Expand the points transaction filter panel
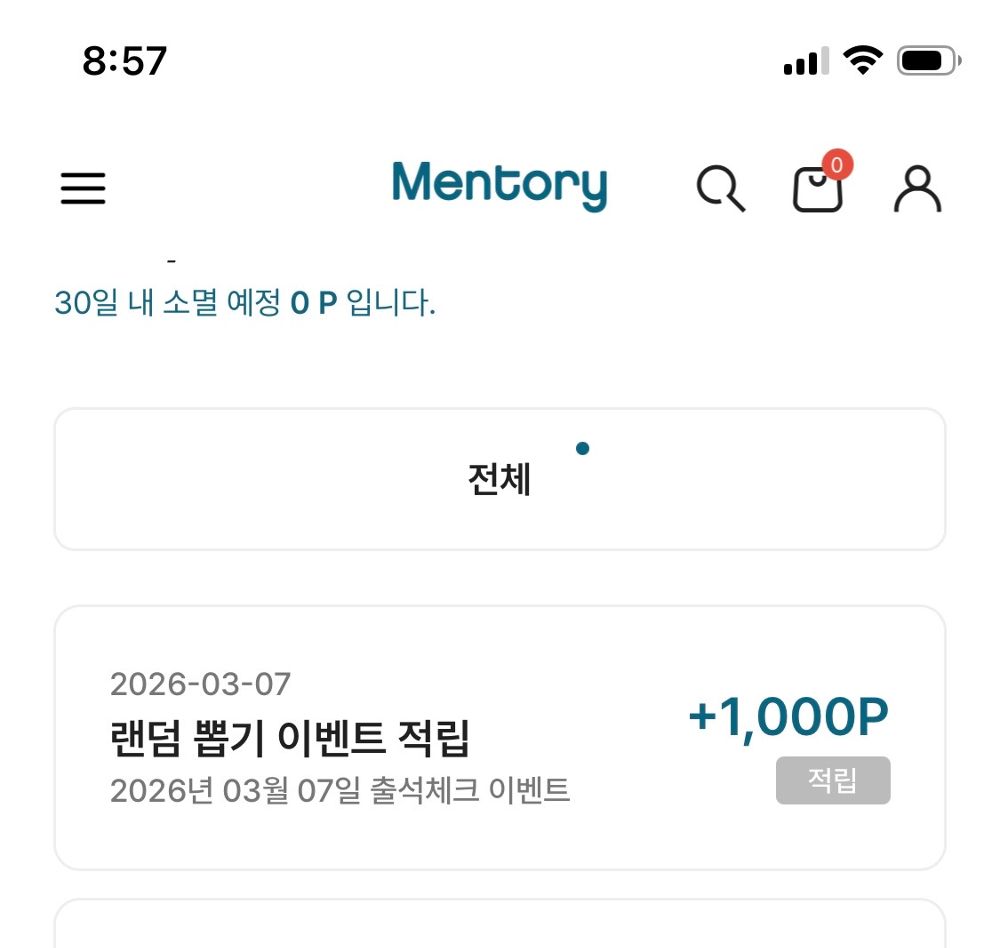Screen dimensions: 1000x948 click(x=500, y=478)
